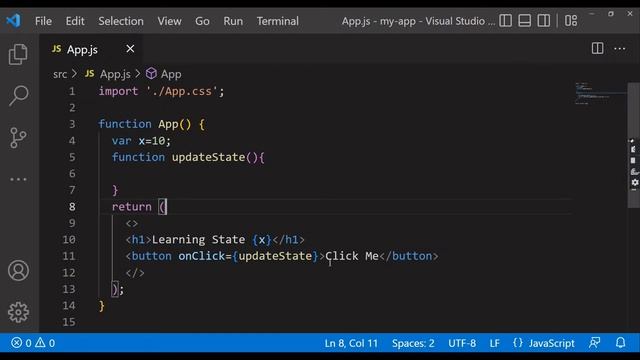This screenshot has height=360, width=640.
Task: Toggle the bottom panel layout icon
Action: (x=524, y=20)
